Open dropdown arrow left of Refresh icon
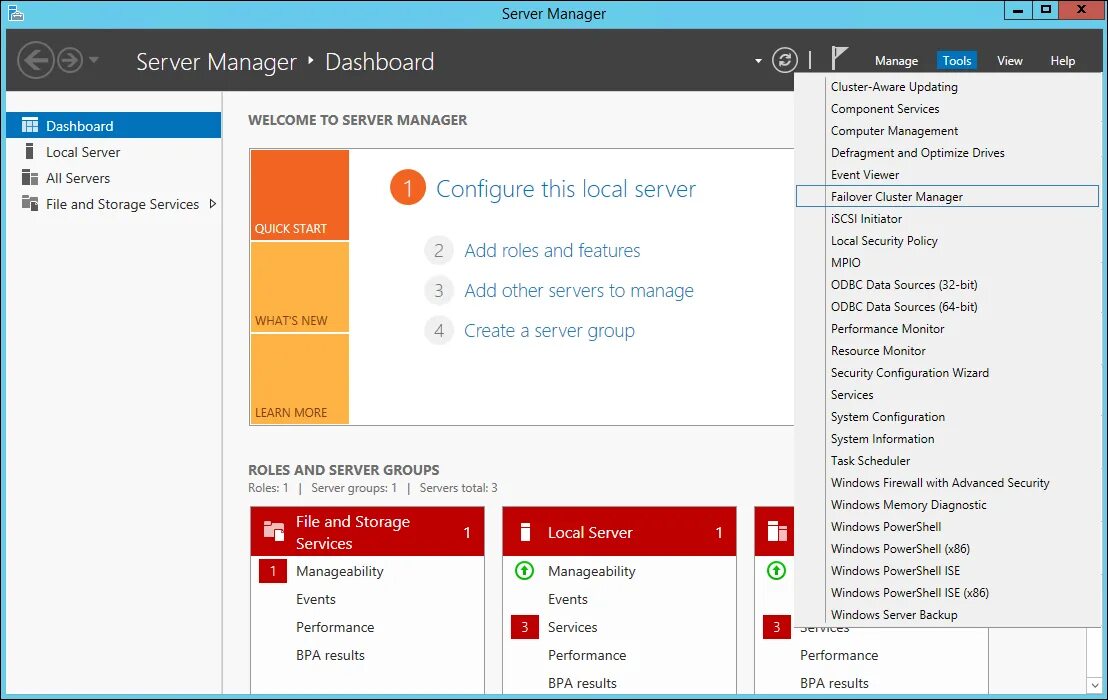Image resolution: width=1108 pixels, height=700 pixels. tap(758, 61)
